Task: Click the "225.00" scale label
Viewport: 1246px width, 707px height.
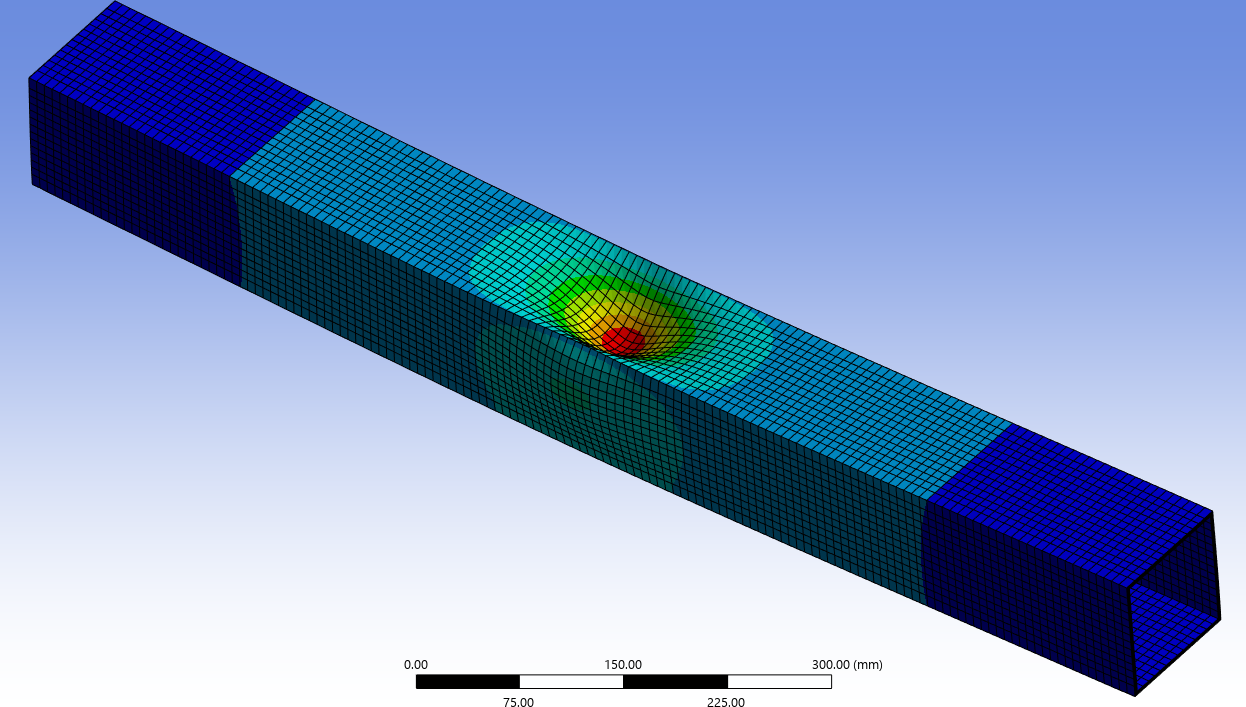Action: point(726,702)
